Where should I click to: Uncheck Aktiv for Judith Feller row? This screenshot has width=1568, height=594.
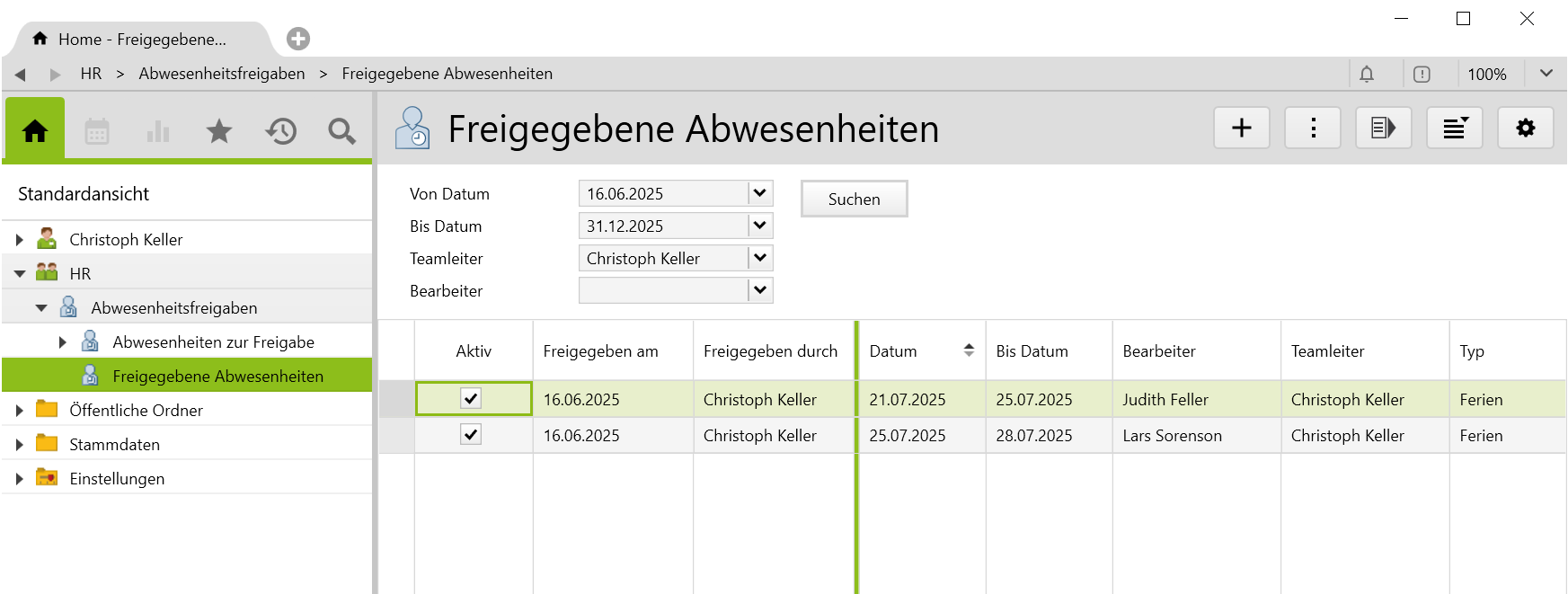pos(471,398)
